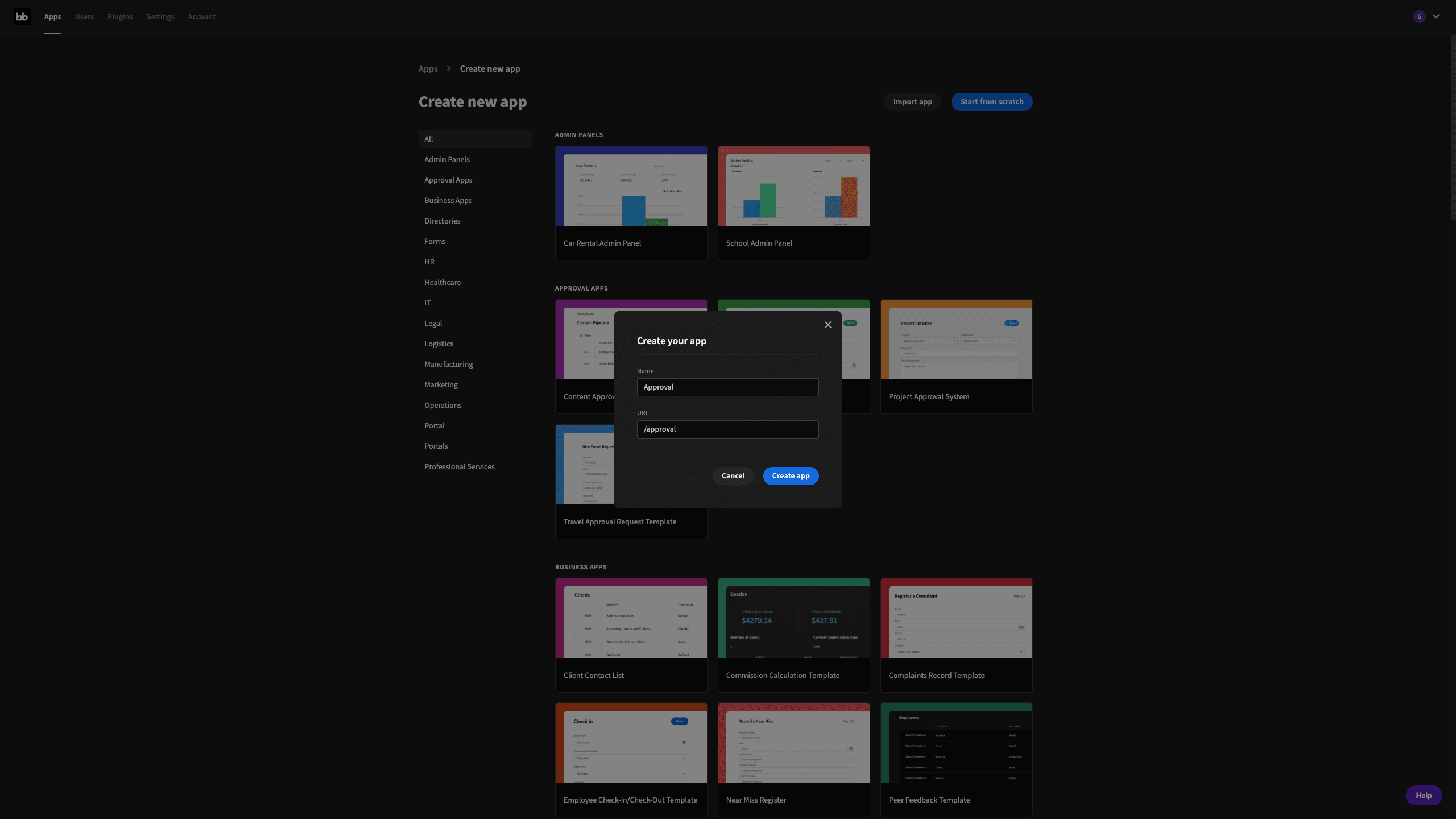Expand the account dropdown chevron
The image size is (1456, 819).
1436,16
